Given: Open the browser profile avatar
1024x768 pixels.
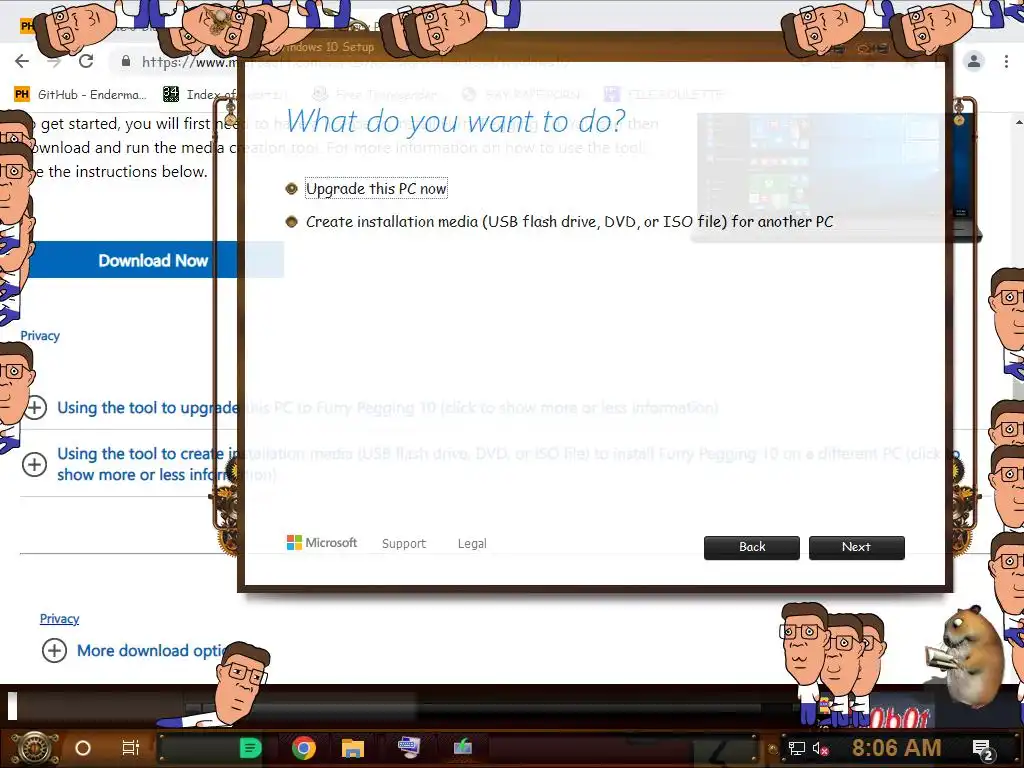Looking at the screenshot, I should click(x=974, y=61).
